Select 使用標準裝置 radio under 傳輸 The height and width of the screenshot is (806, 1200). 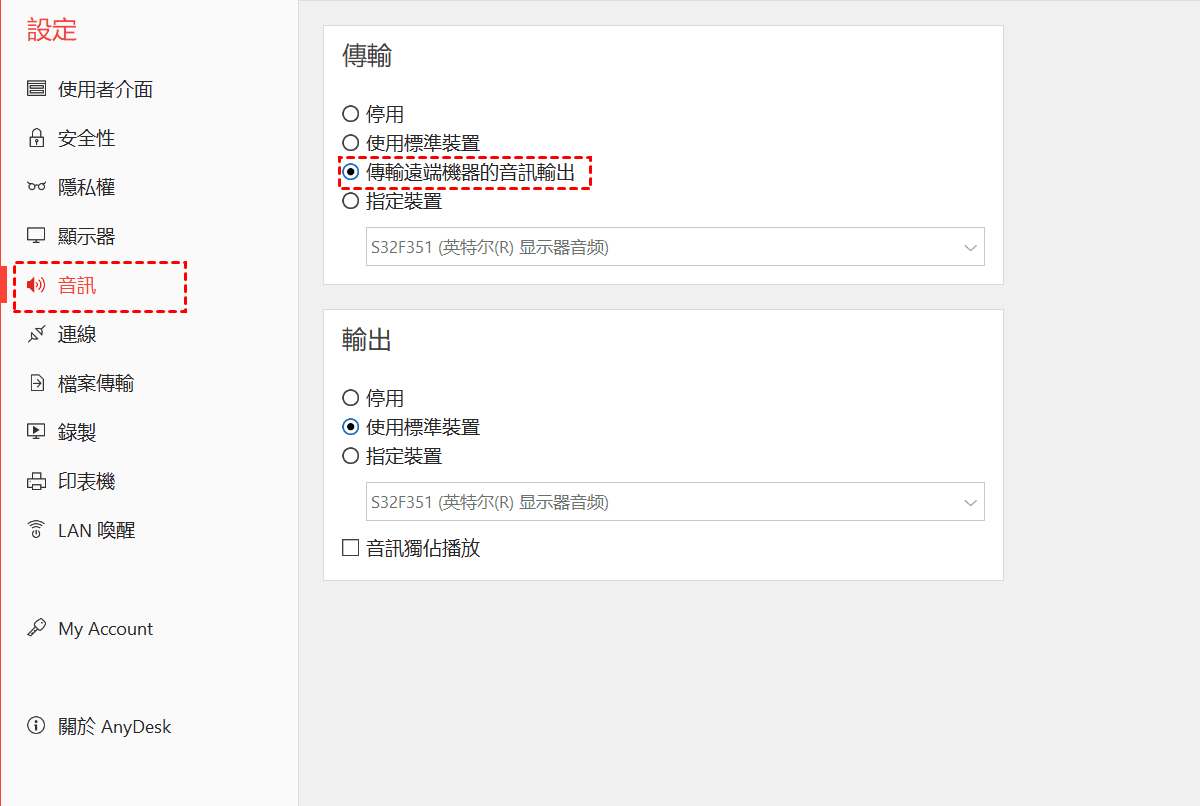coord(351,143)
